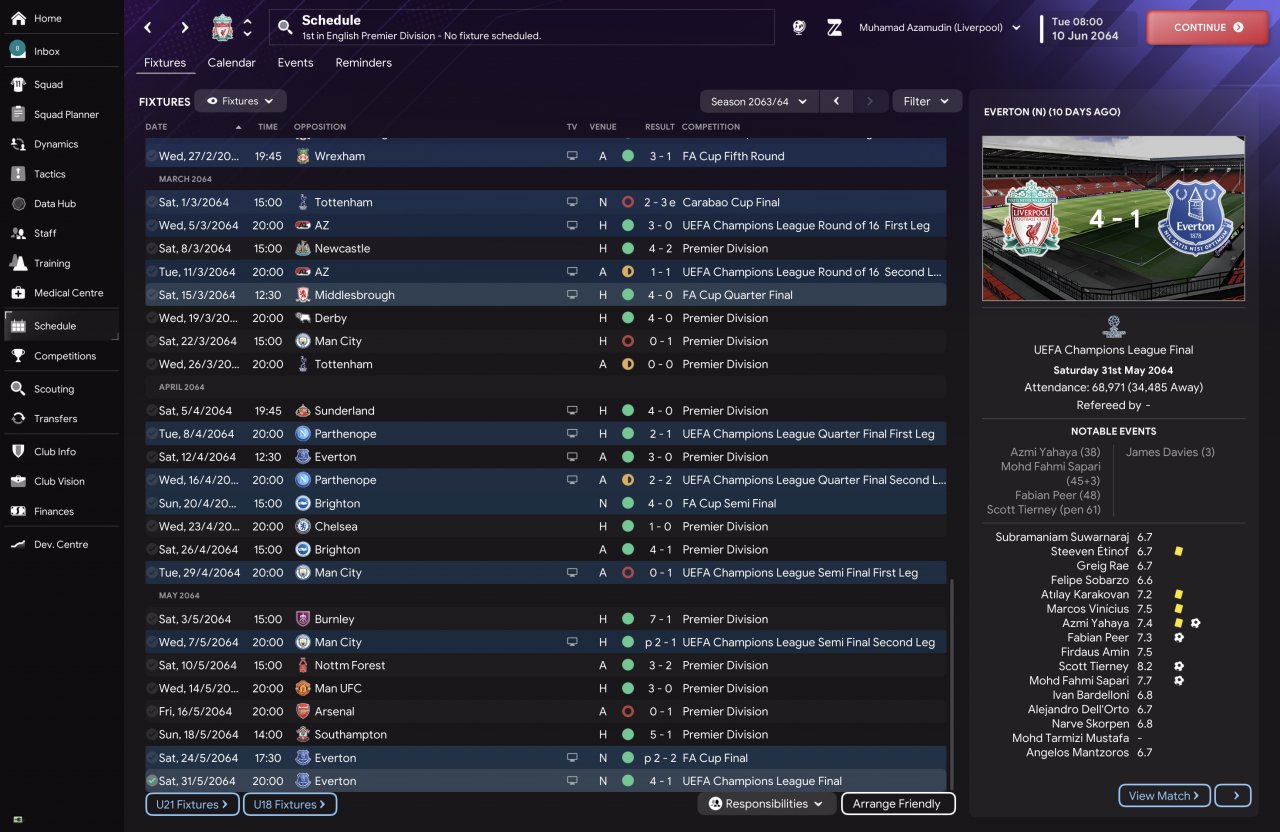Expand the Responsibilities dropdown
1280x832 pixels.
[x=766, y=804]
